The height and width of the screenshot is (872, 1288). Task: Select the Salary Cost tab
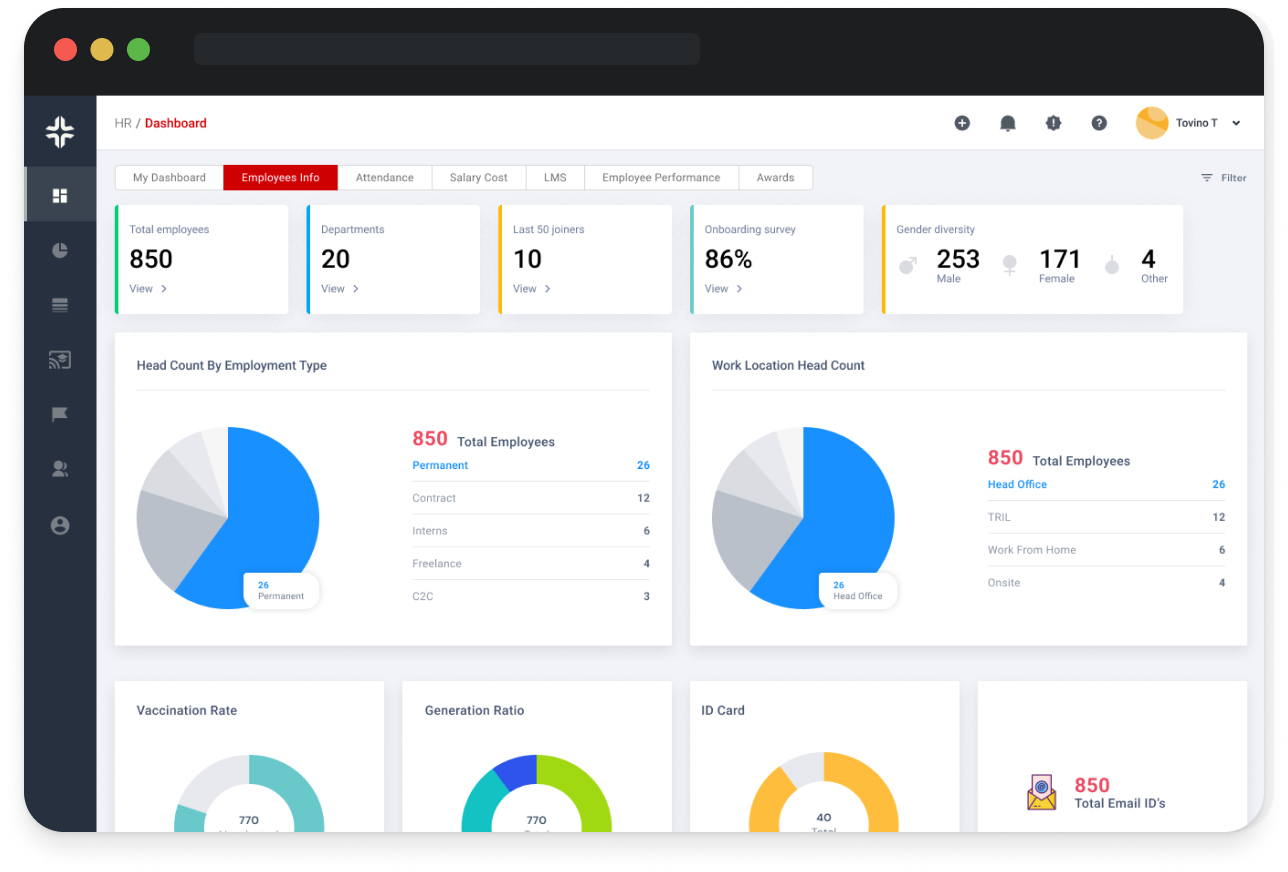[478, 178]
